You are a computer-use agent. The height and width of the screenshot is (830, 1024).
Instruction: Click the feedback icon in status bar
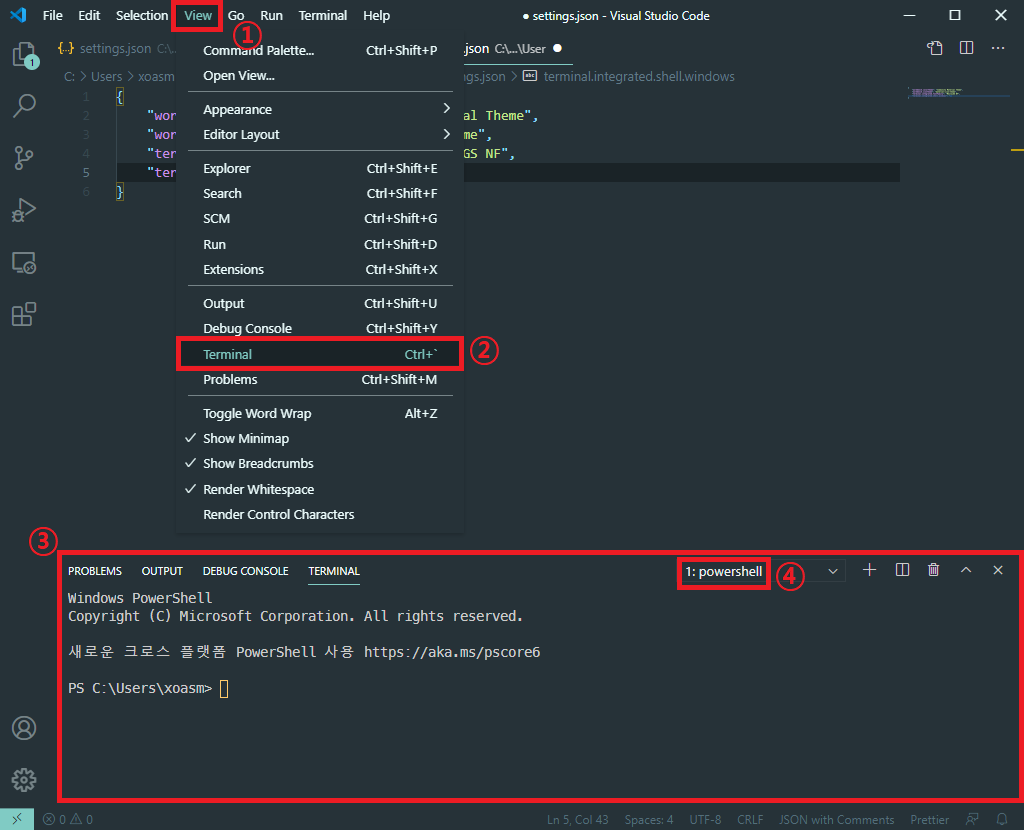(972, 819)
